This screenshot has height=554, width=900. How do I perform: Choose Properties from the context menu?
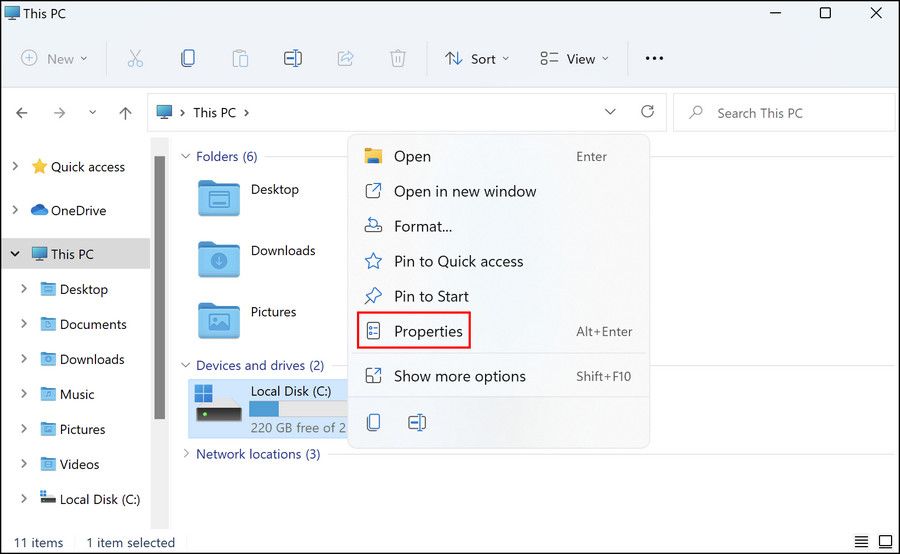[499, 331]
